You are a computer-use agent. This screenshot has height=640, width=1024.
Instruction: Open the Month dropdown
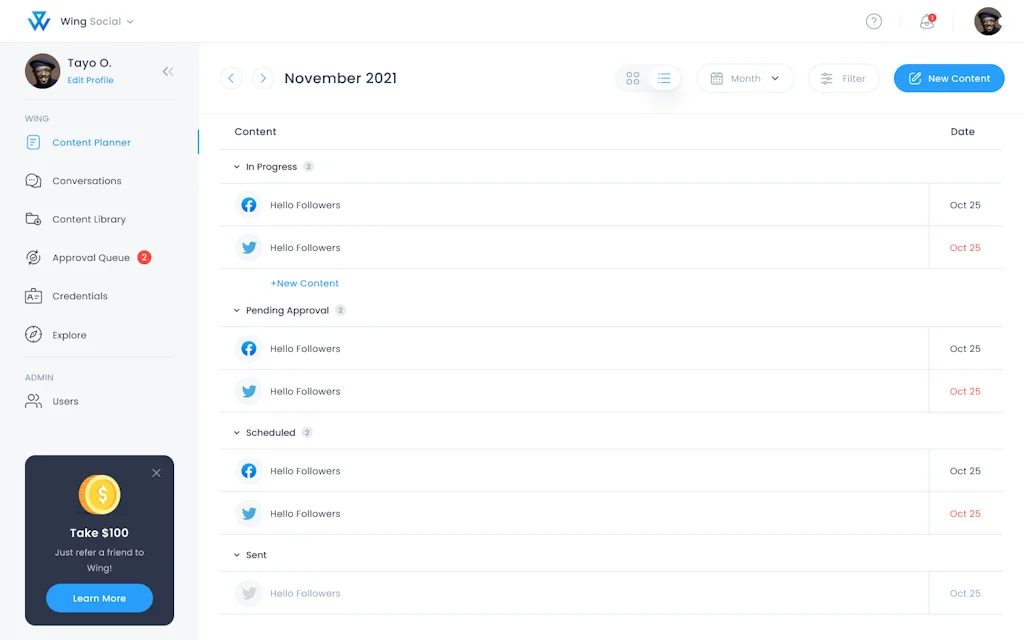(746, 77)
